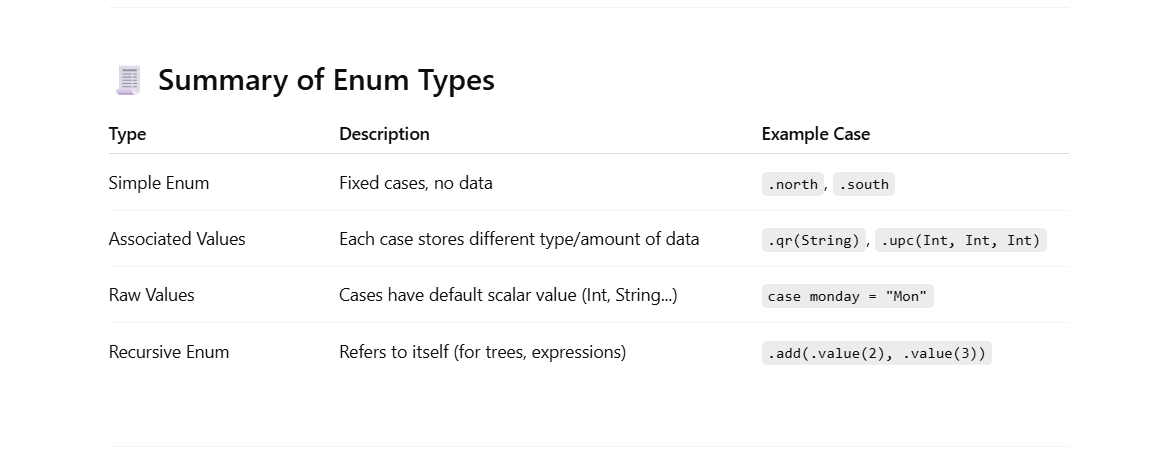1172x455 pixels.
Task: Click the '.north' code snippet
Action: pos(792,185)
